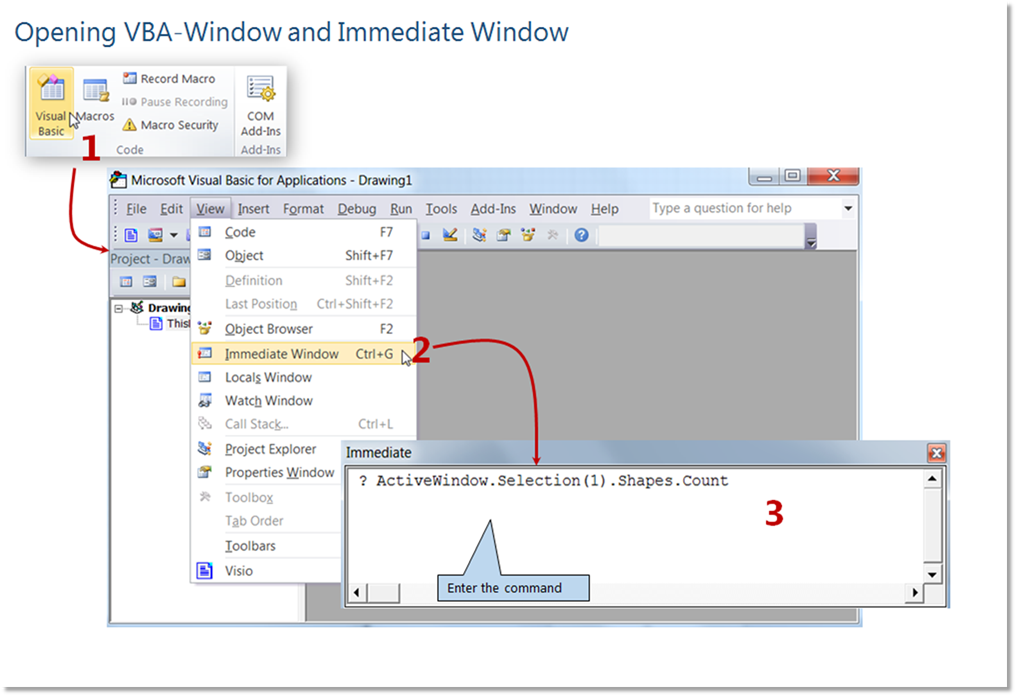
Task: Close the Immediate window
Action: click(936, 452)
